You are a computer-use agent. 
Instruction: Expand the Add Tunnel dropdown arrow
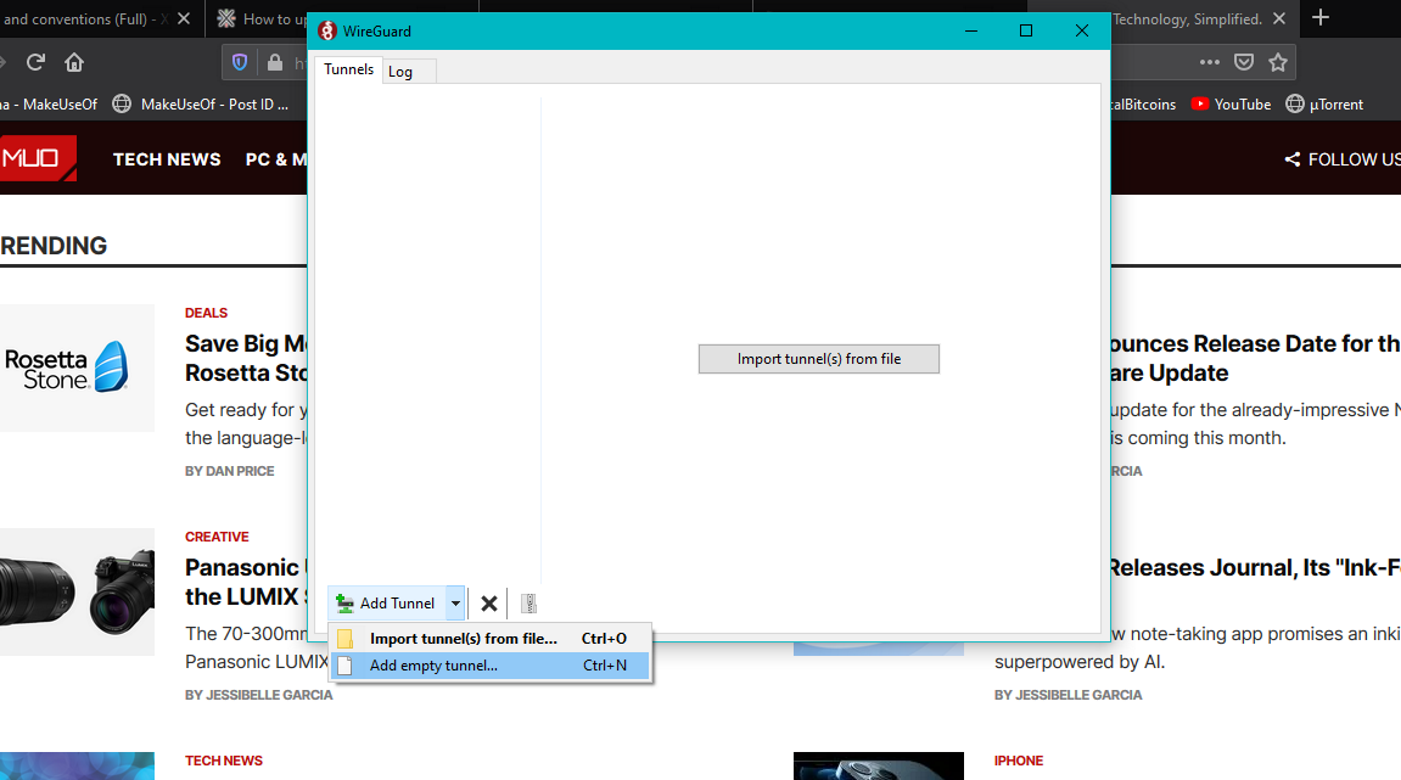point(455,603)
